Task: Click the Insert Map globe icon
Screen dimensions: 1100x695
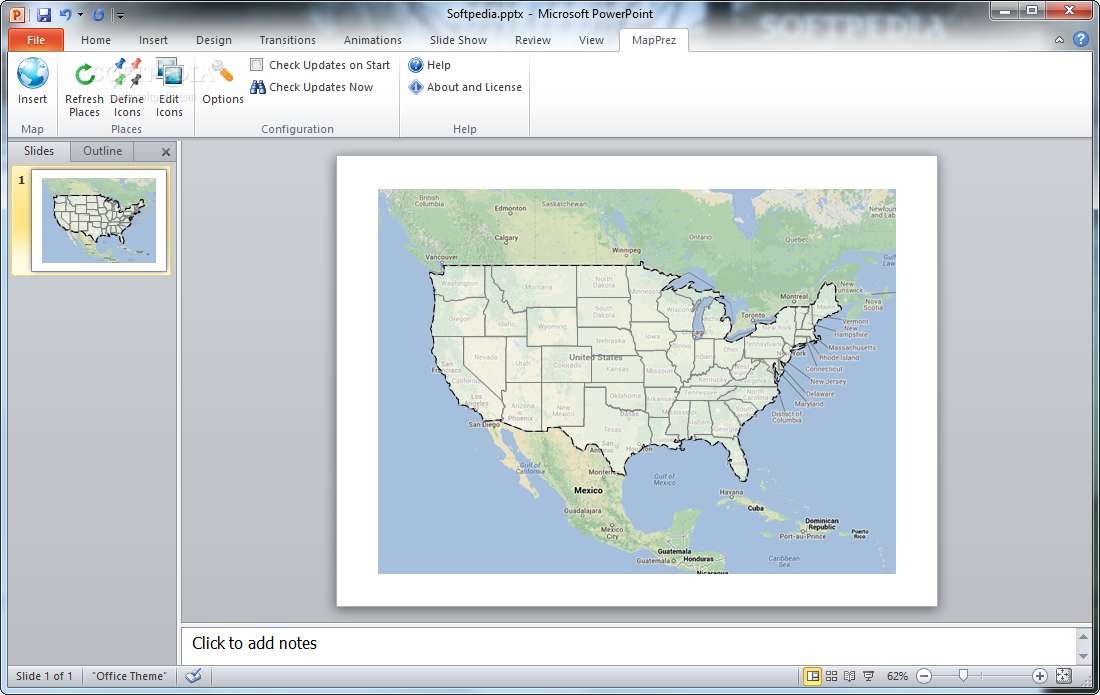Action: click(x=32, y=73)
